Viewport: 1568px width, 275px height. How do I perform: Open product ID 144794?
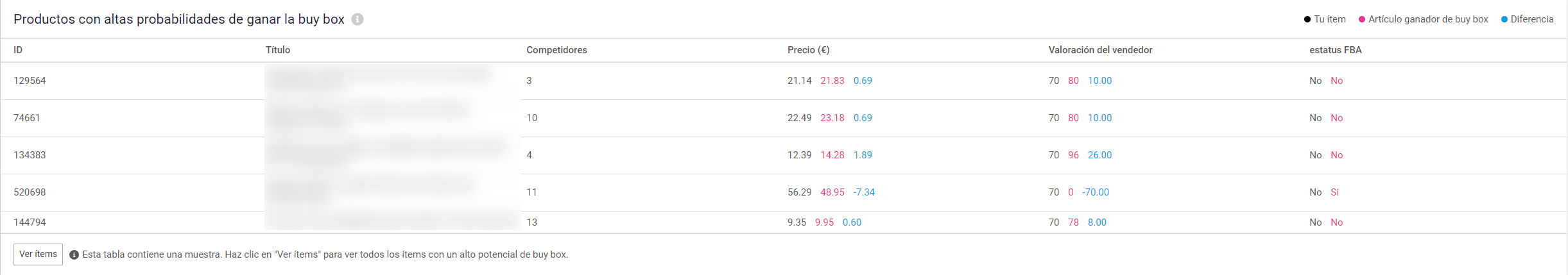(30, 222)
